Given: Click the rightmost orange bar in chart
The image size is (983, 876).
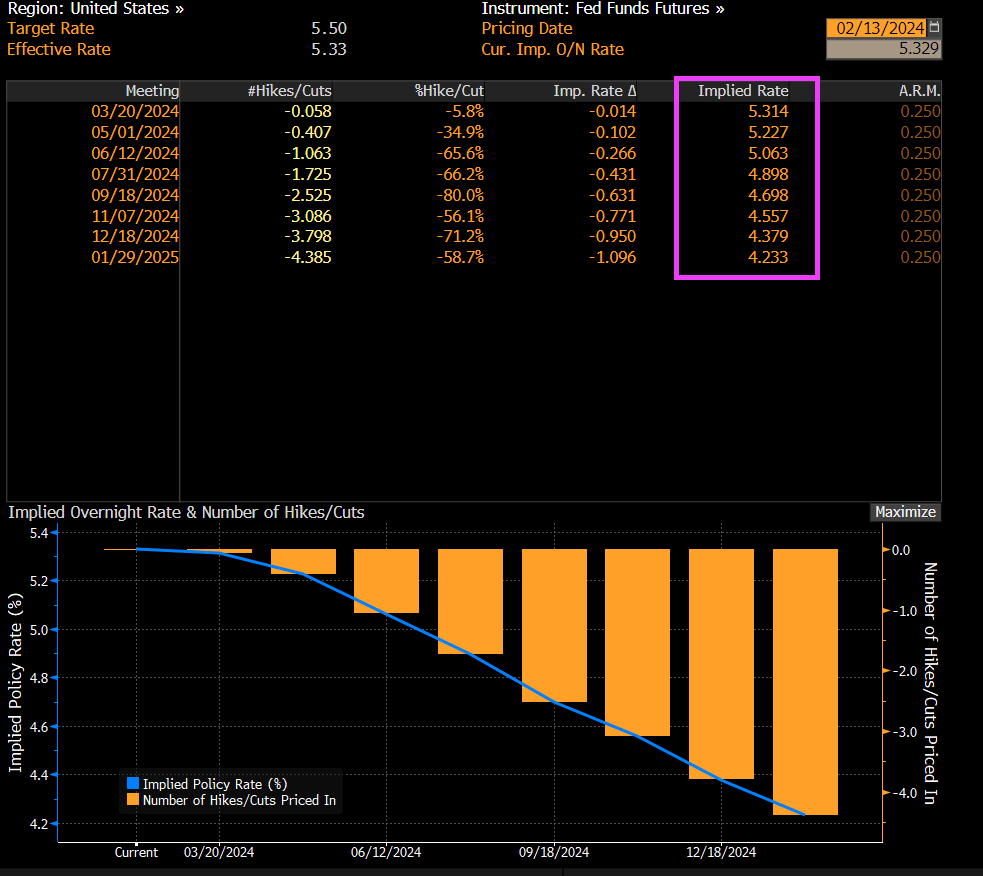Looking at the screenshot, I should coord(805,681).
